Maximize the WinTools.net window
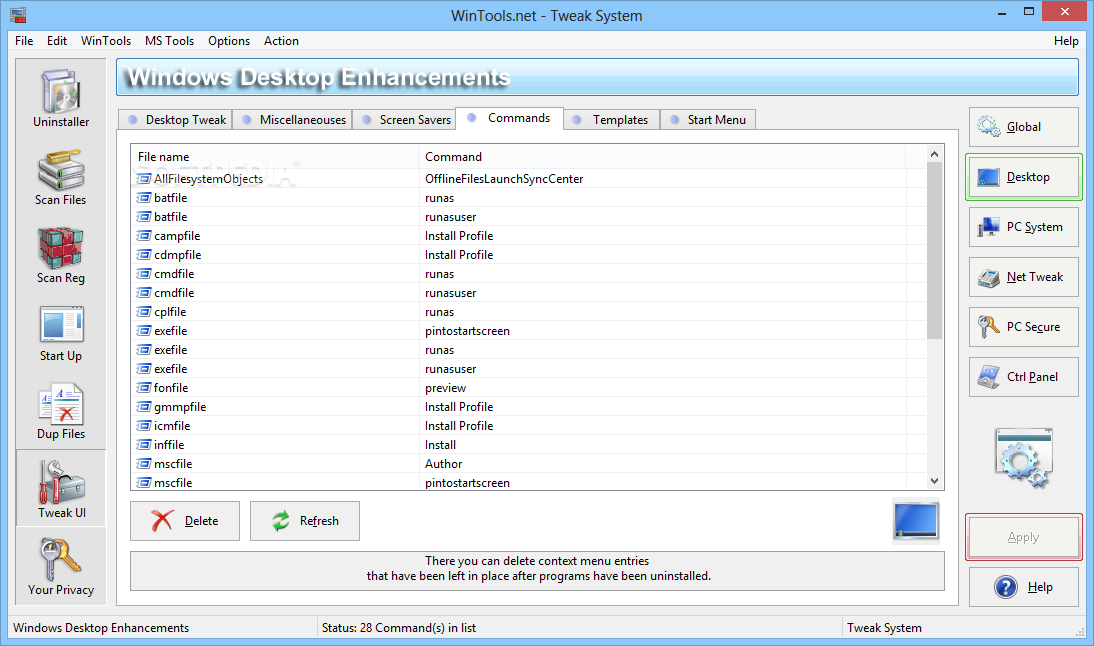This screenshot has width=1094, height=646. click(1028, 13)
